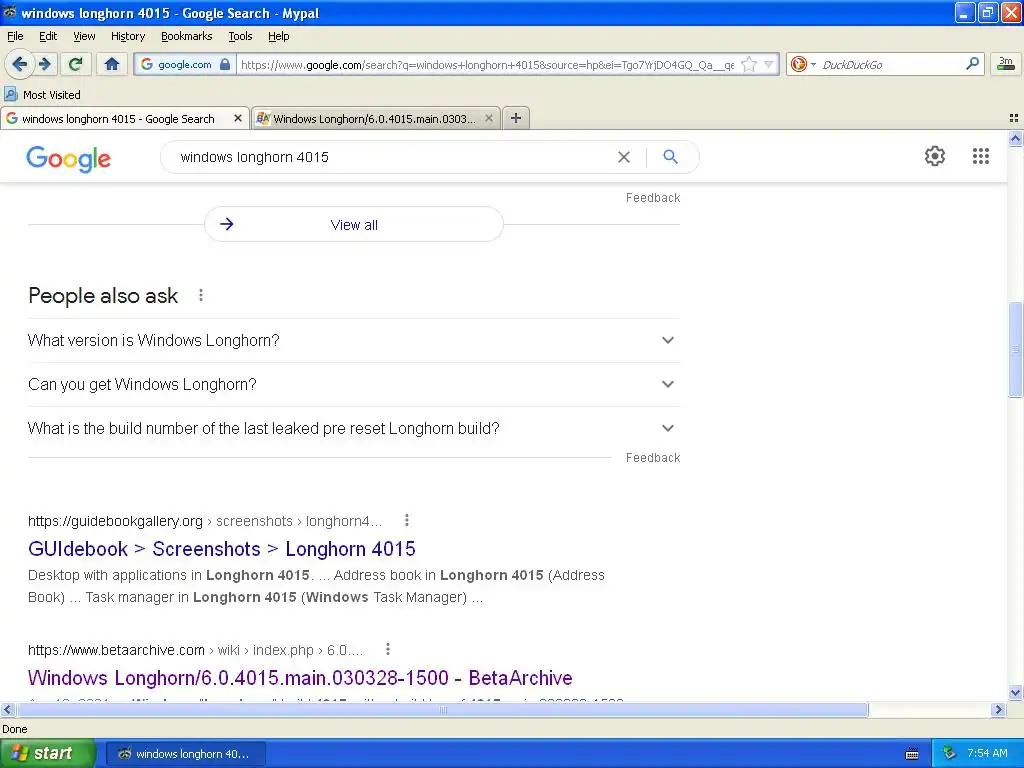Go forward one page in browser
This screenshot has width=1024, height=768.
(x=44, y=64)
